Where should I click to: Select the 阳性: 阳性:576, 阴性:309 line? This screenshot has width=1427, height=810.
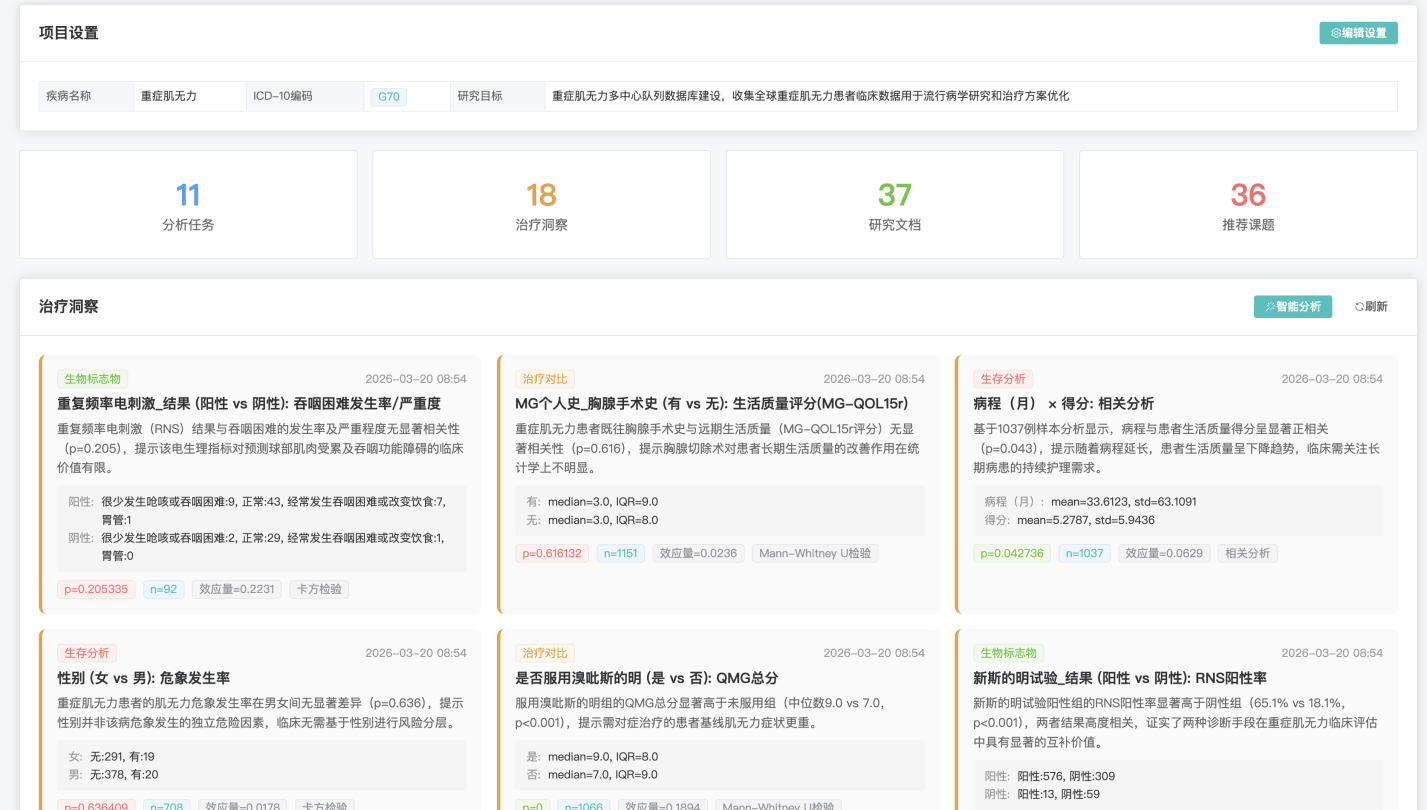tap(1049, 776)
